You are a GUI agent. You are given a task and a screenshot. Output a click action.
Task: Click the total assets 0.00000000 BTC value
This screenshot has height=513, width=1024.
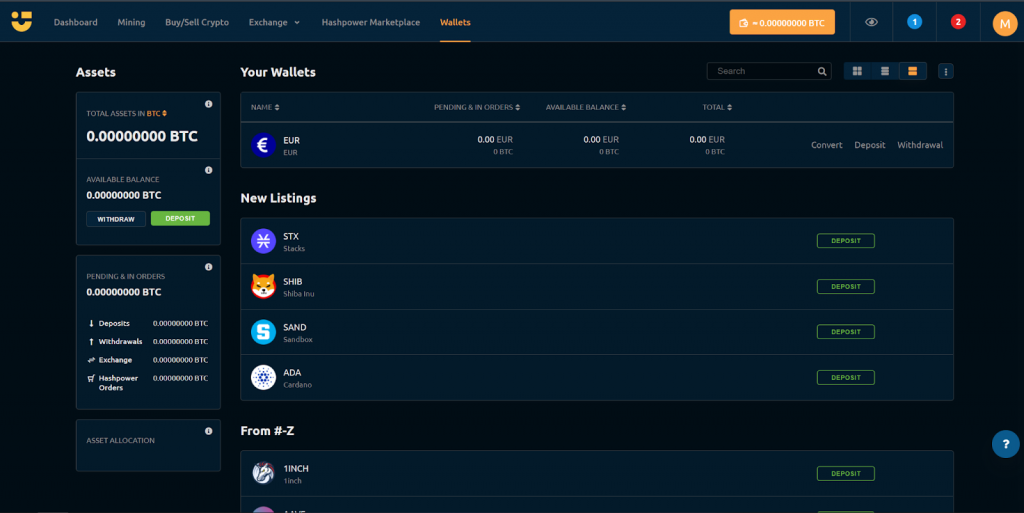click(142, 136)
